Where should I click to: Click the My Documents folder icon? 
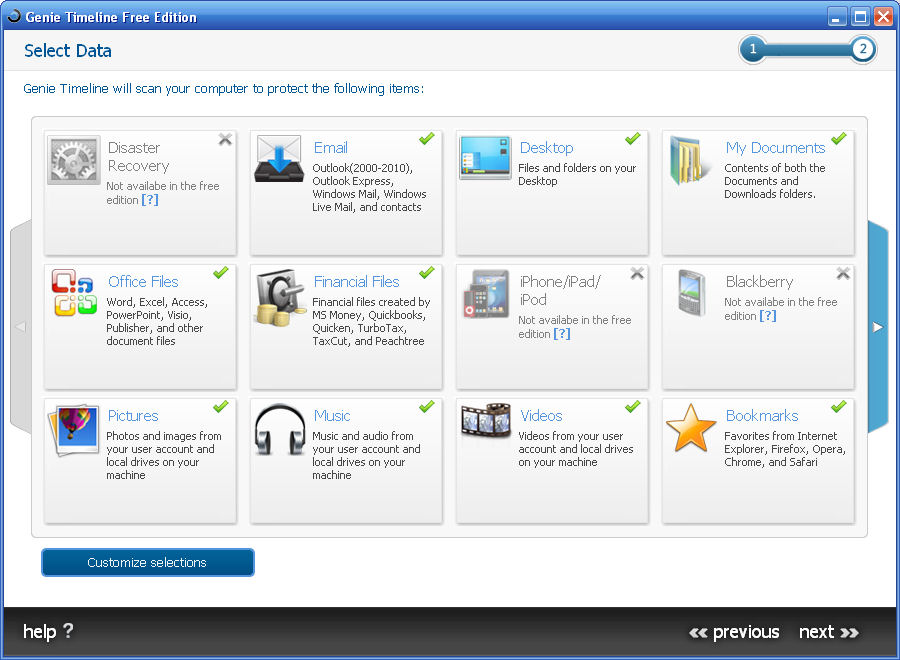click(689, 160)
